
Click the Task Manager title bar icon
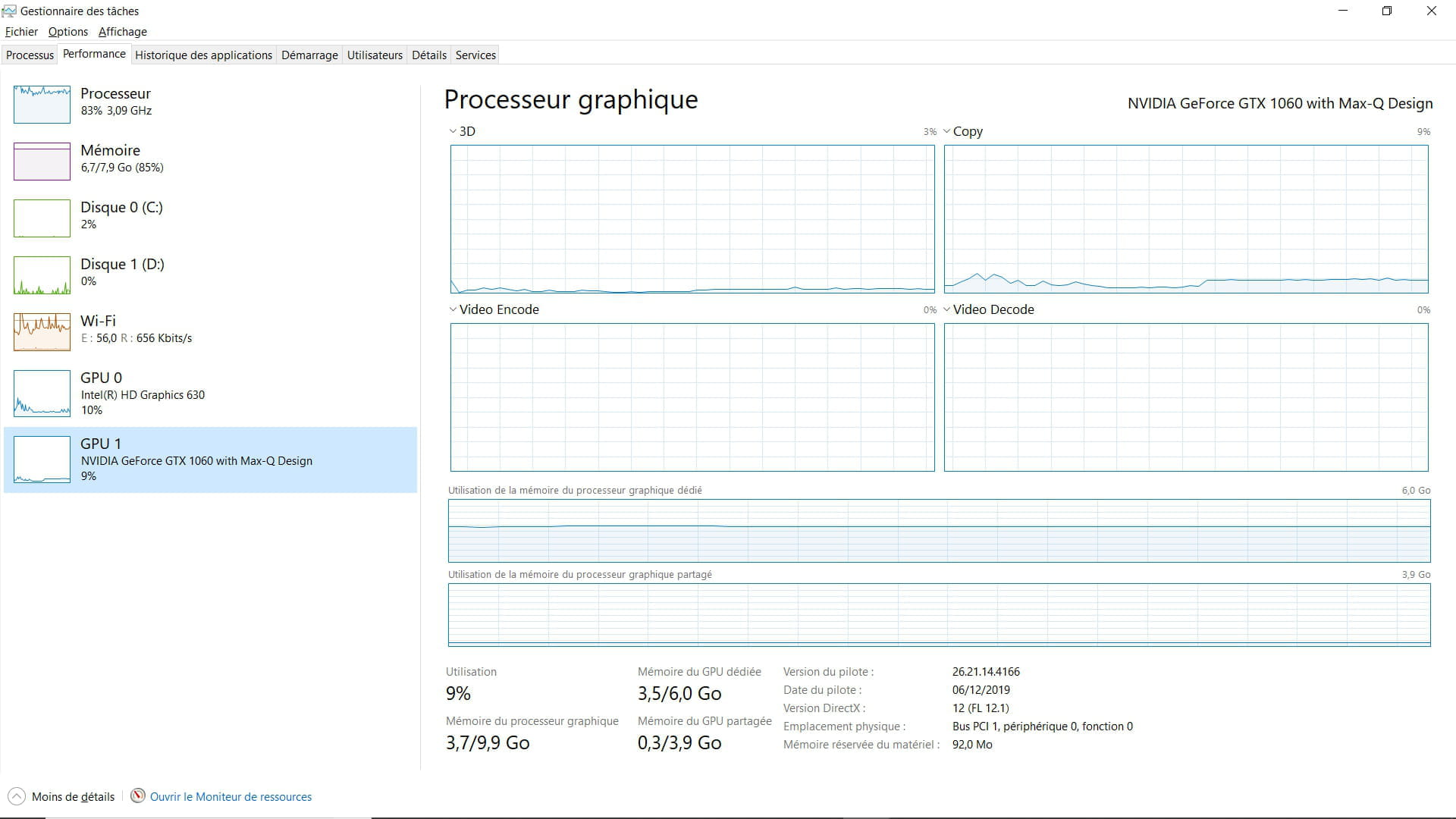click(9, 11)
